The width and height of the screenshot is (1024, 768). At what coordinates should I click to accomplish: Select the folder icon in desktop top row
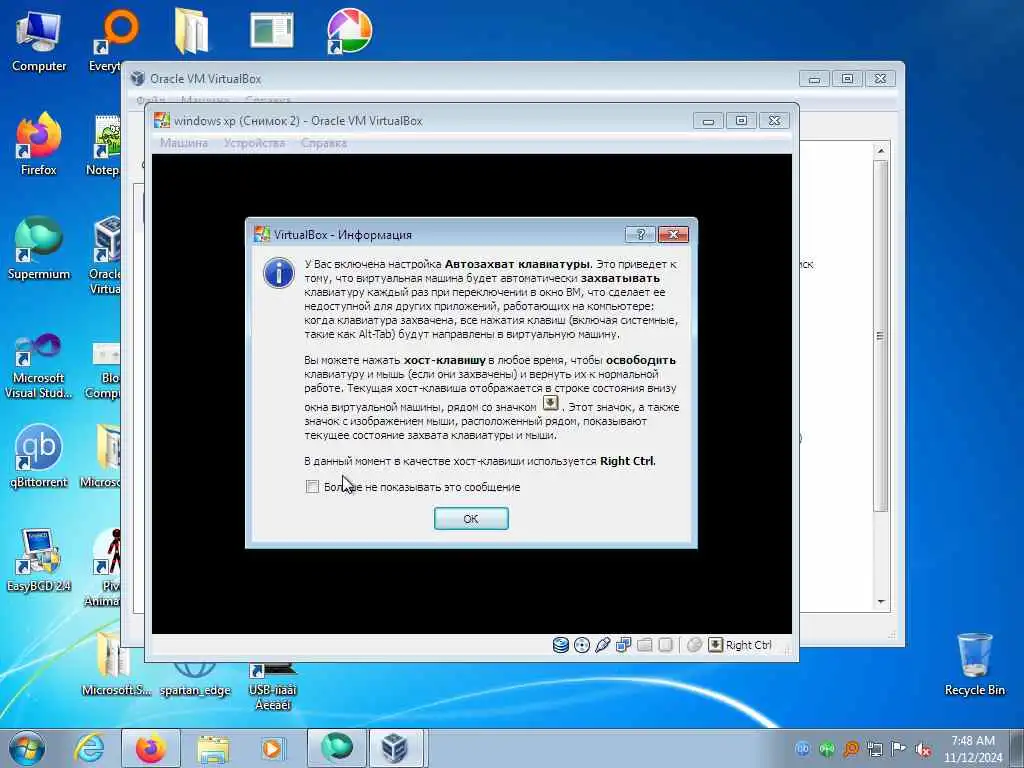(191, 31)
